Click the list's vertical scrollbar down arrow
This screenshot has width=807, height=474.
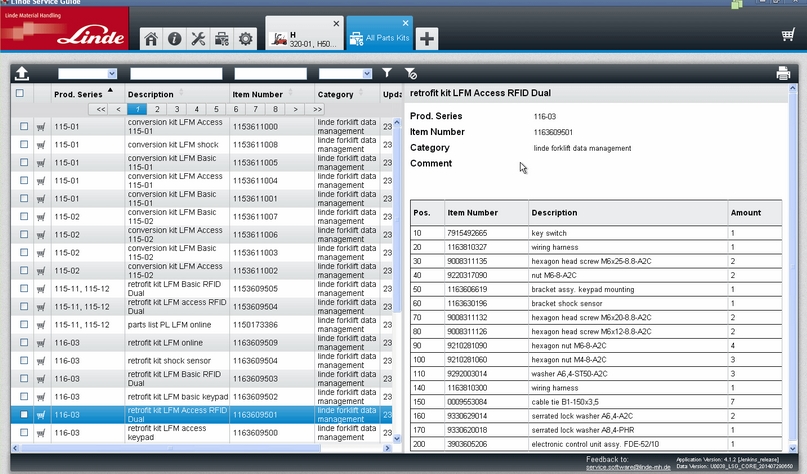[397, 439]
